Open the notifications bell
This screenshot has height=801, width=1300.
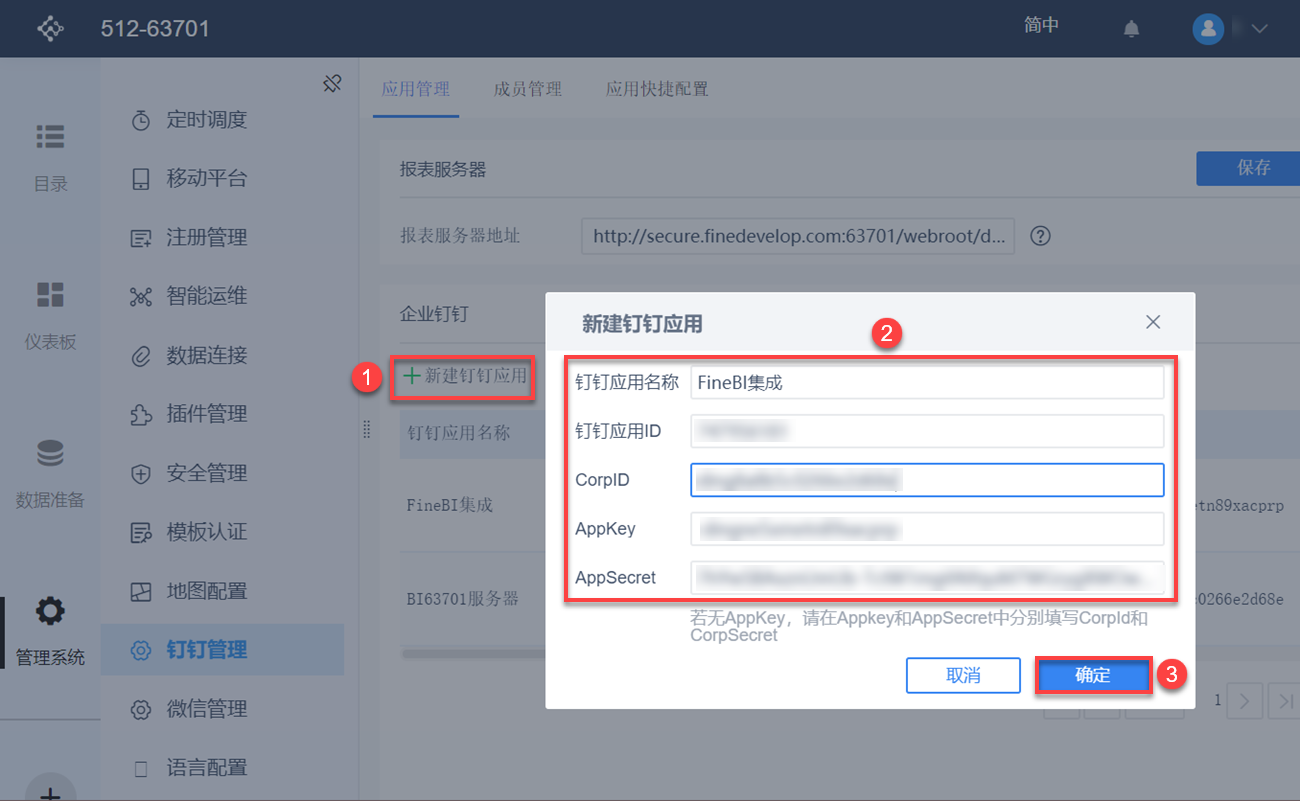(1131, 29)
